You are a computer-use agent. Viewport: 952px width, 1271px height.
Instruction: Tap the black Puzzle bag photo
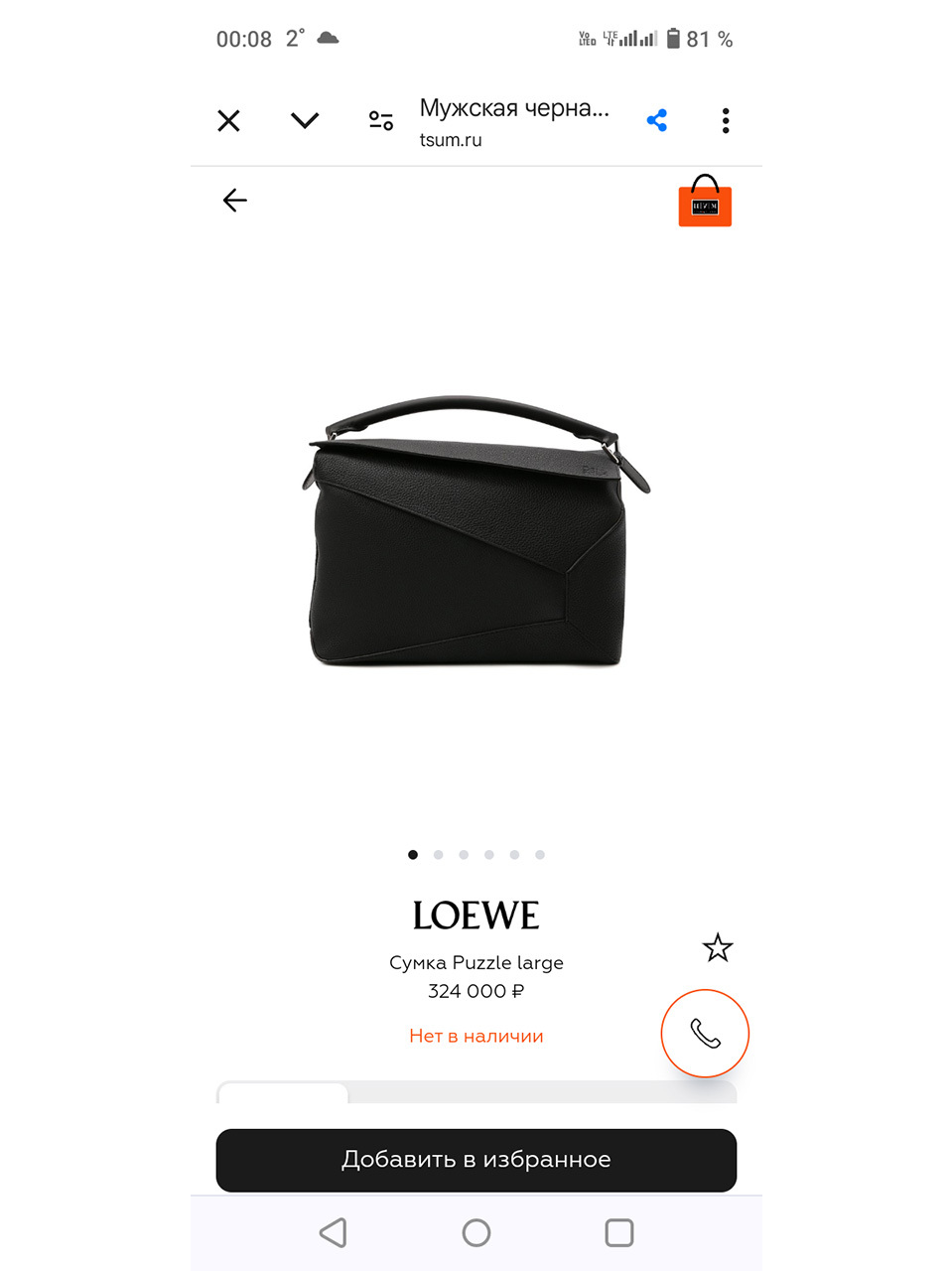click(476, 531)
